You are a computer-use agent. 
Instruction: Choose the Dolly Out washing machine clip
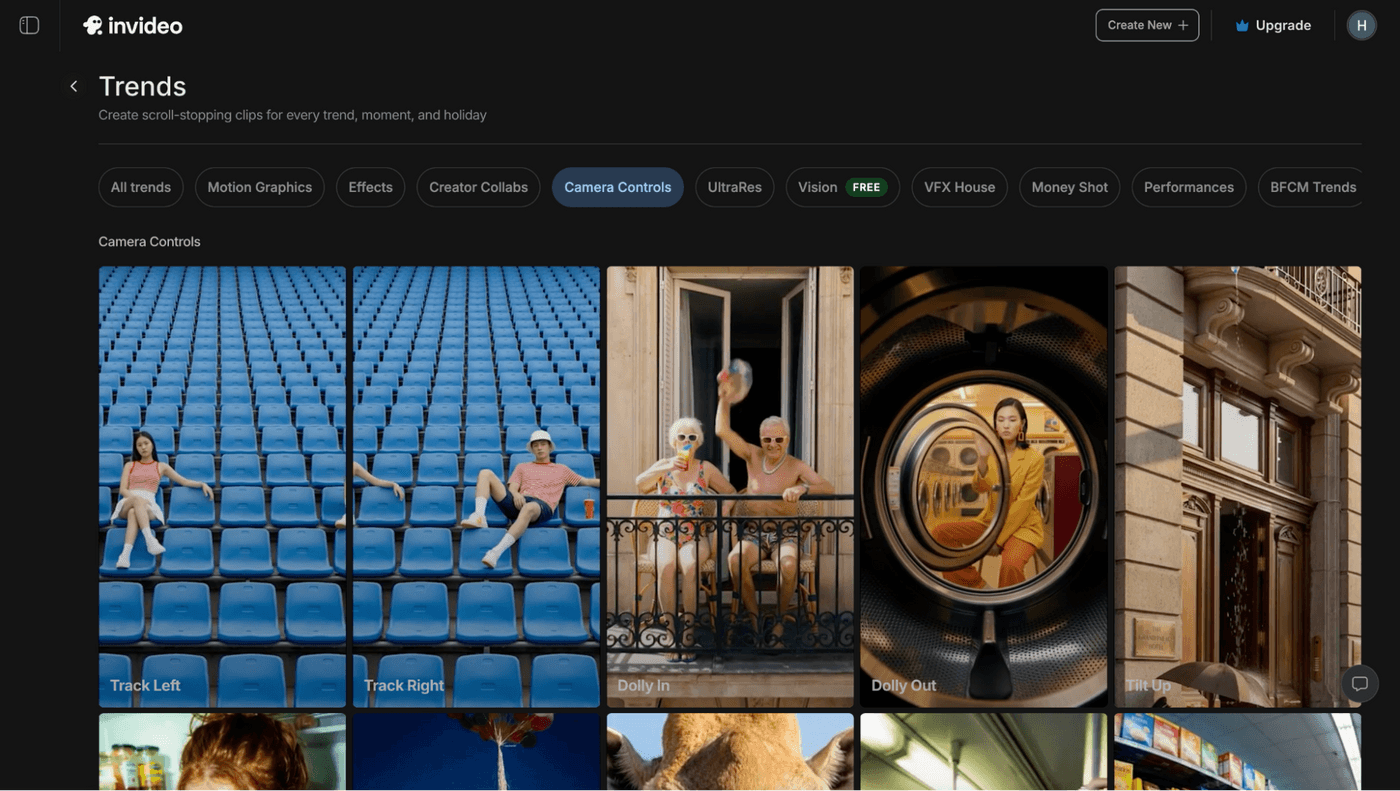[x=983, y=486]
